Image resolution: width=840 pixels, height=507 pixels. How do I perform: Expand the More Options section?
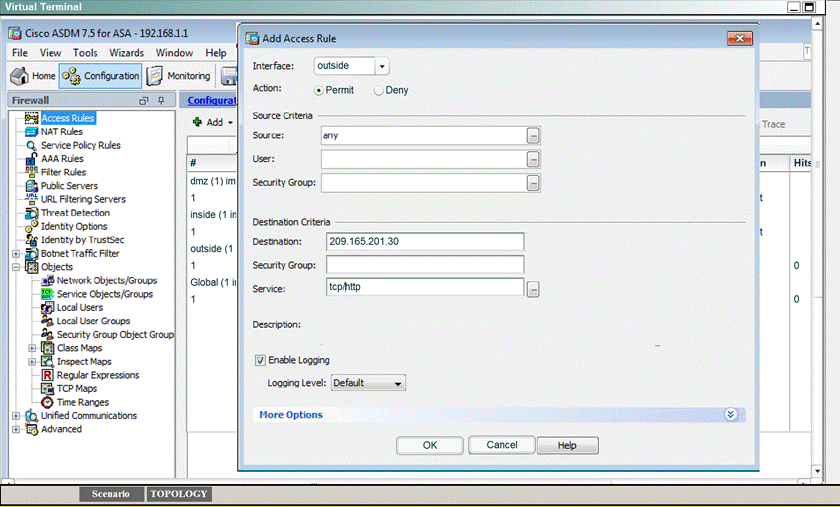(730, 415)
